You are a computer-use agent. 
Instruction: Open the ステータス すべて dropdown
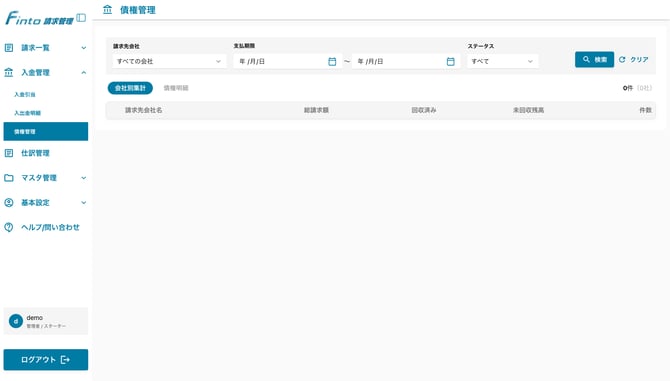coord(502,62)
